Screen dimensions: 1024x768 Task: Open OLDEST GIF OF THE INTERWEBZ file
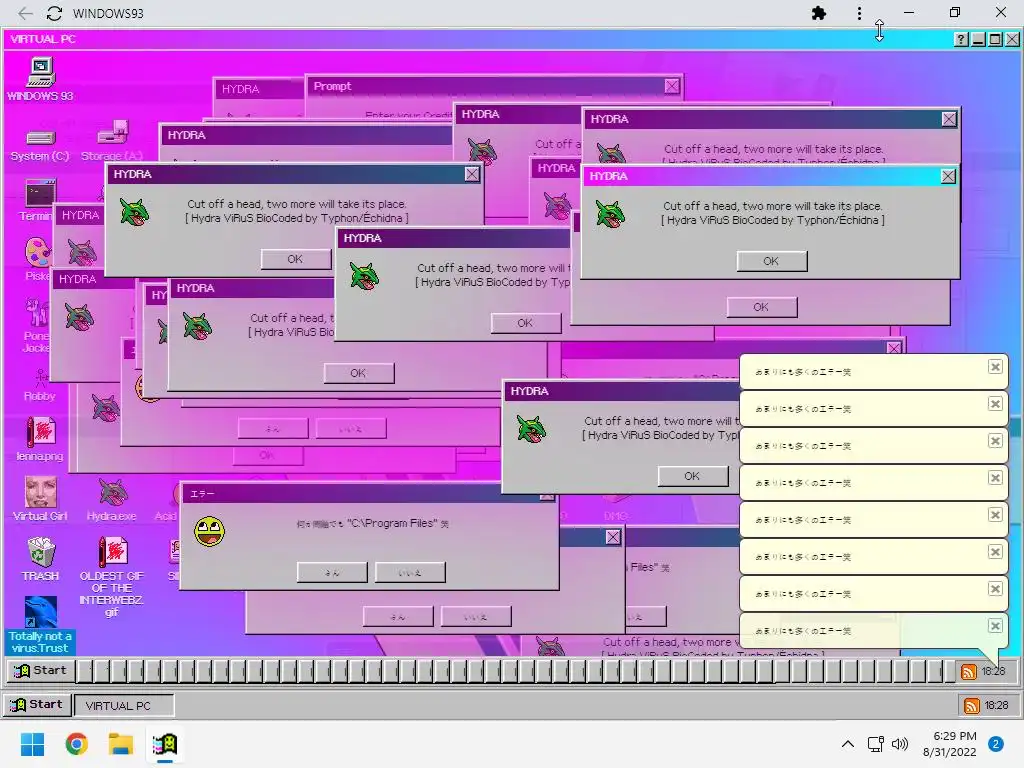[x=112, y=576]
